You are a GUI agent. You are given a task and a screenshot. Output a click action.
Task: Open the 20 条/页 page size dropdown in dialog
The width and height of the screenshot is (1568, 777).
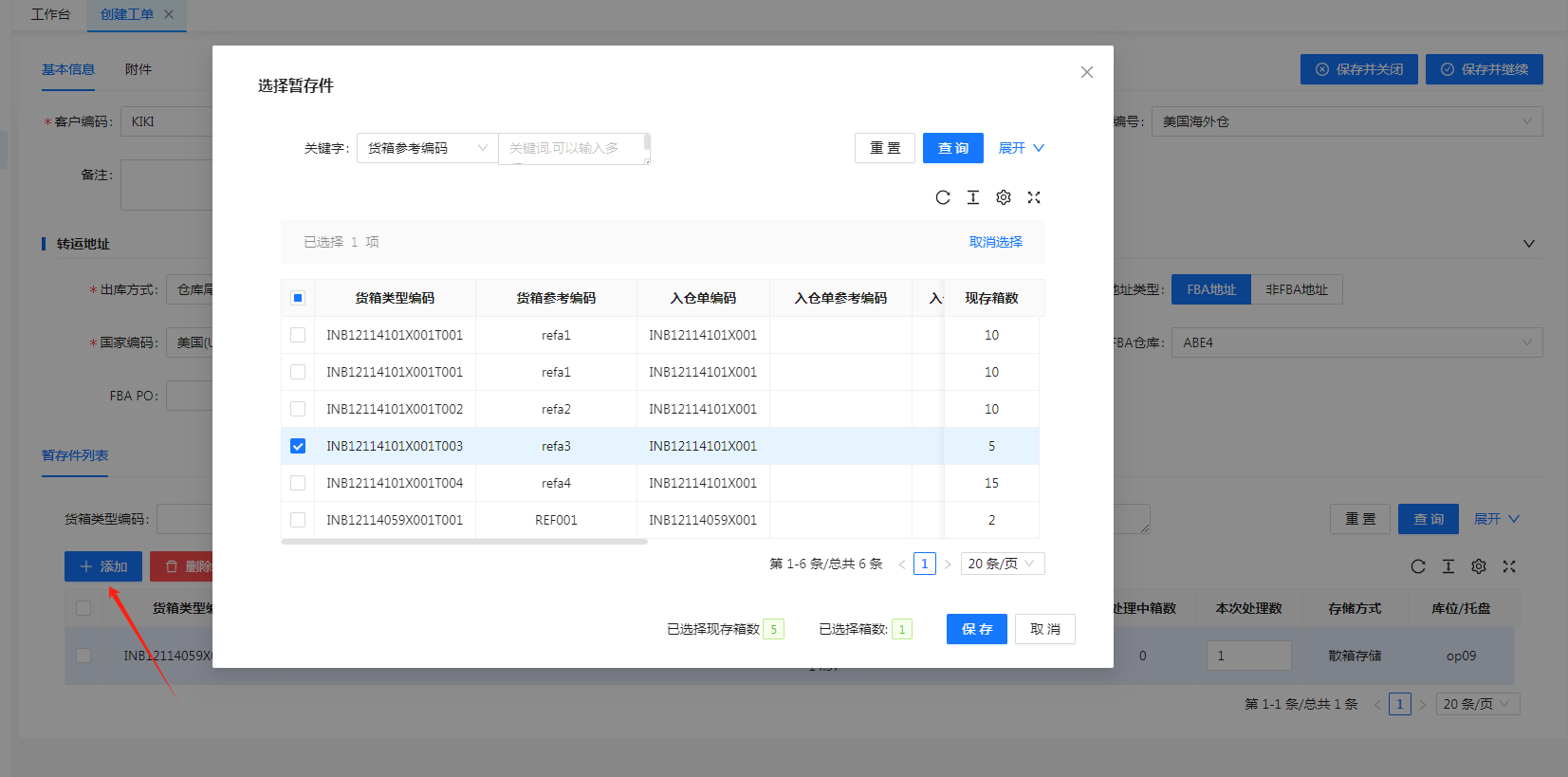1002,564
